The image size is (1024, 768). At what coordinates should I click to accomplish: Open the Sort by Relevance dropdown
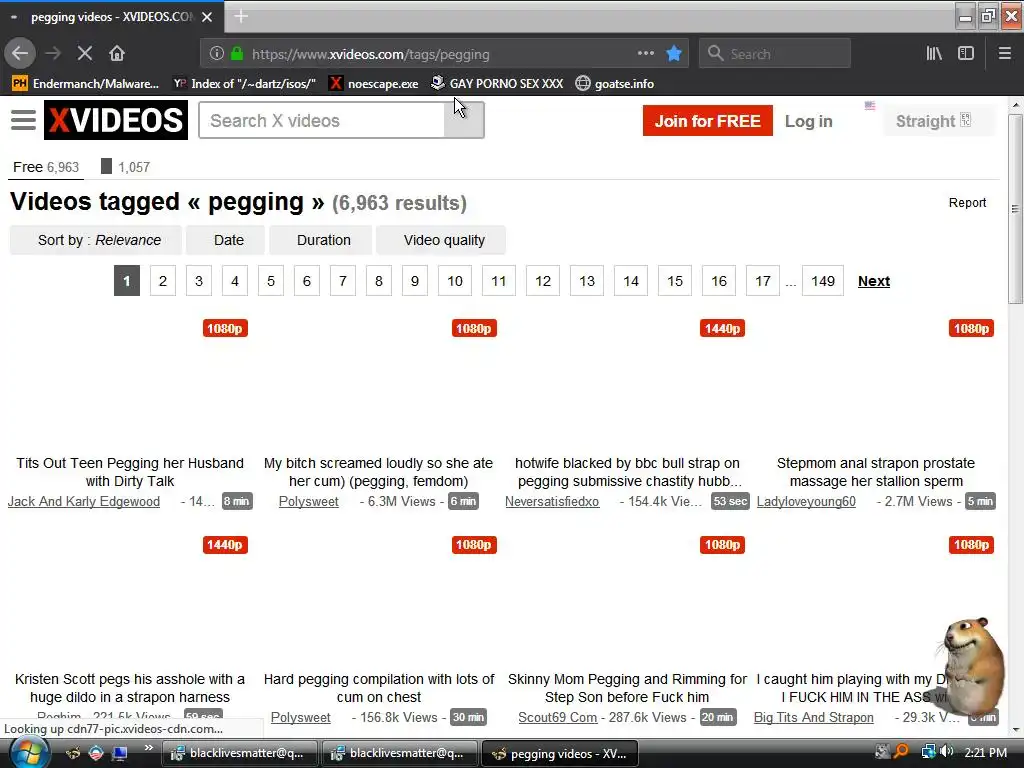(95, 240)
